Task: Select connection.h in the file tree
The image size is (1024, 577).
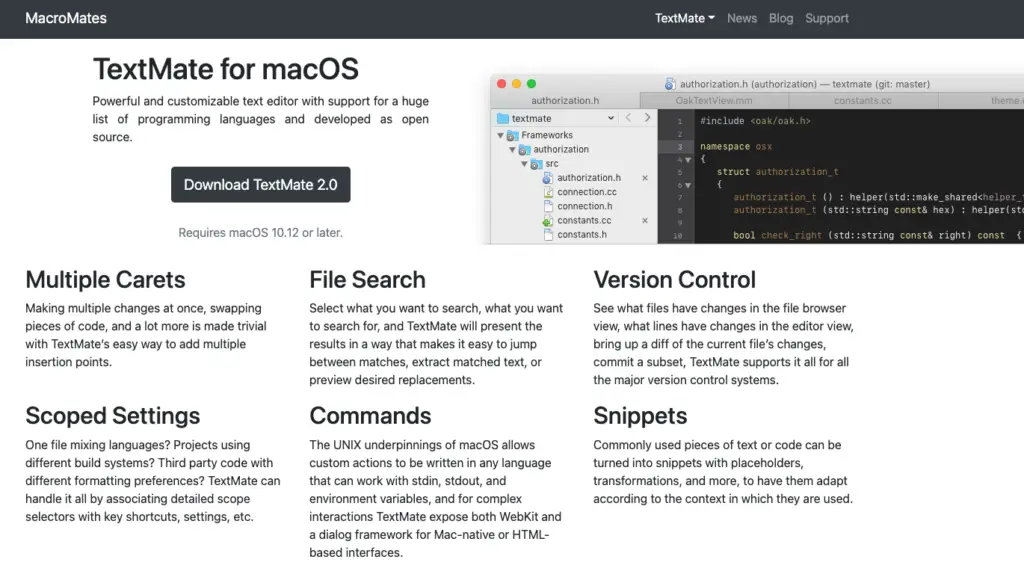Action: (x=584, y=206)
